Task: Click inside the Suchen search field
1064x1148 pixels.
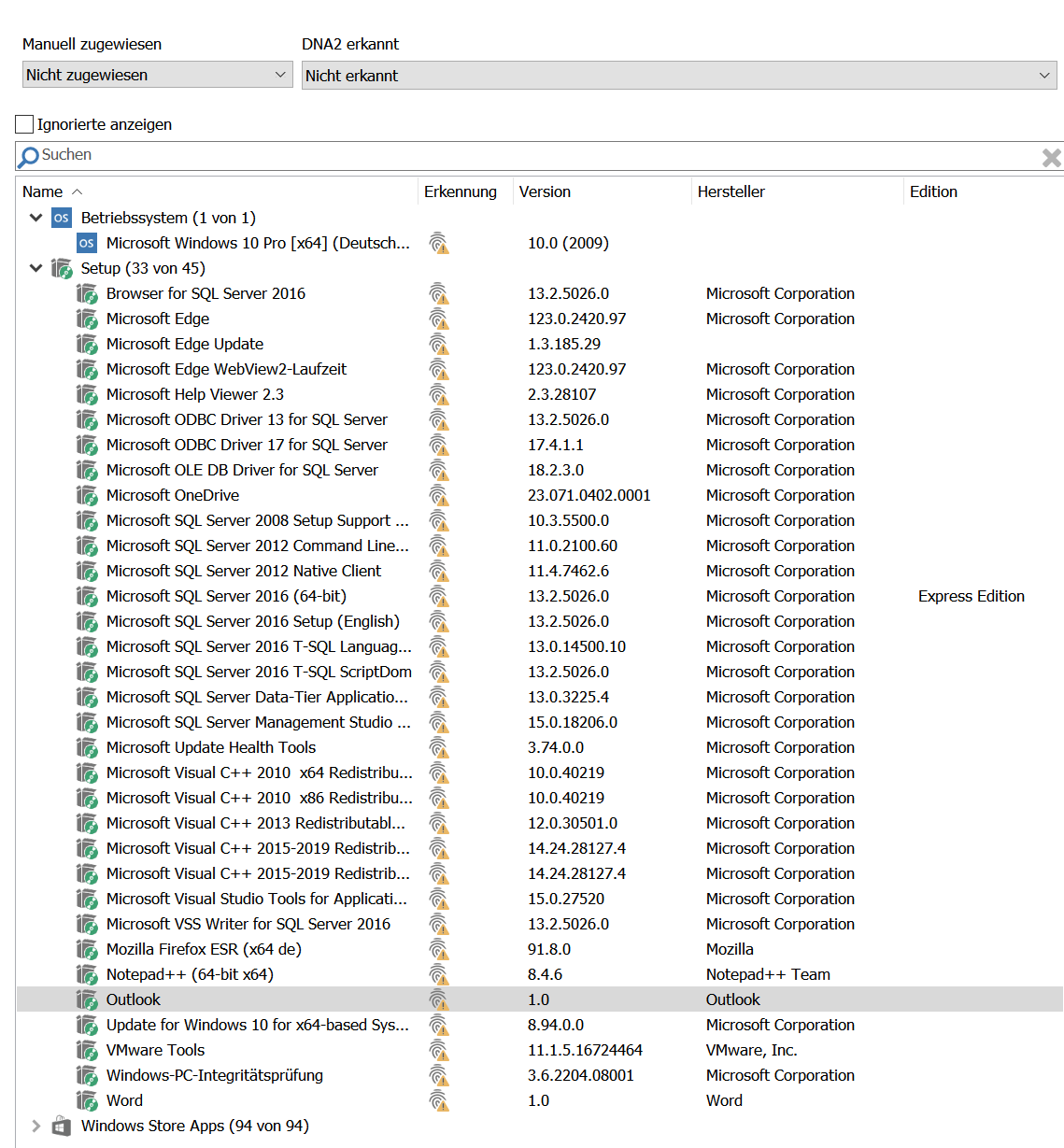Action: (280, 155)
